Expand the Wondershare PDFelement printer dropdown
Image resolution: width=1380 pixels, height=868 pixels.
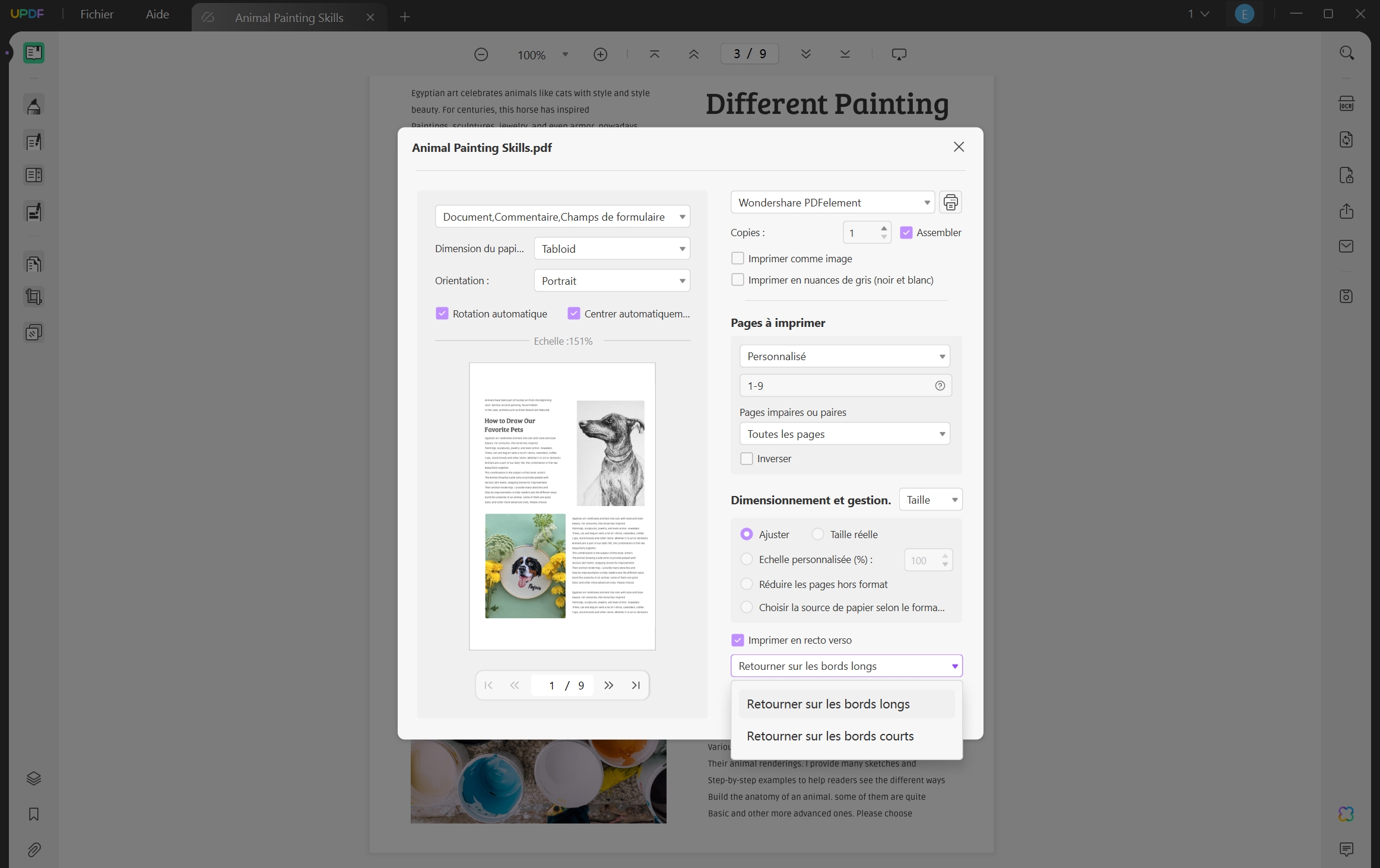coord(832,202)
